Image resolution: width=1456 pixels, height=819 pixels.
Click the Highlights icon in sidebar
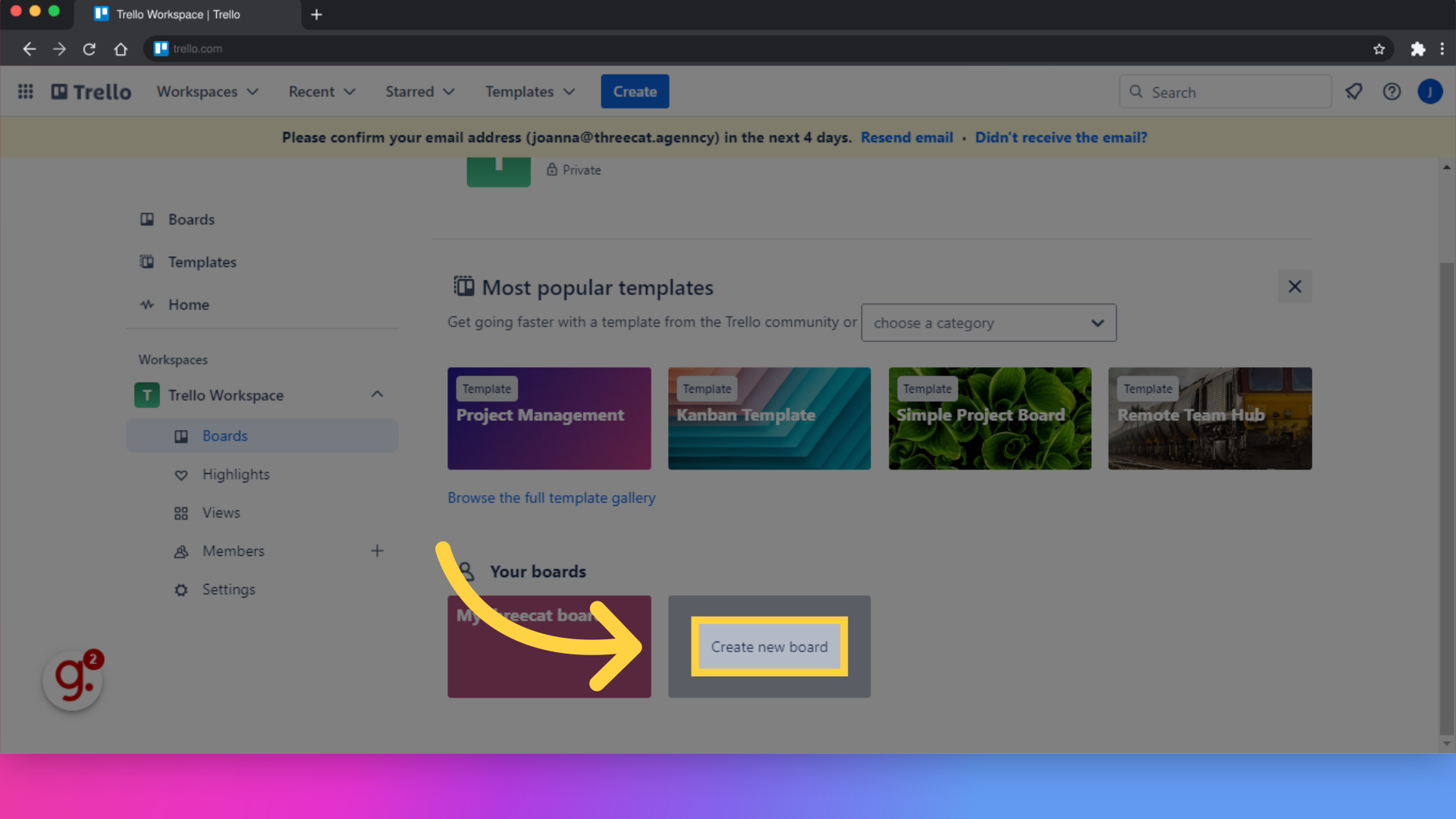pyautogui.click(x=181, y=474)
